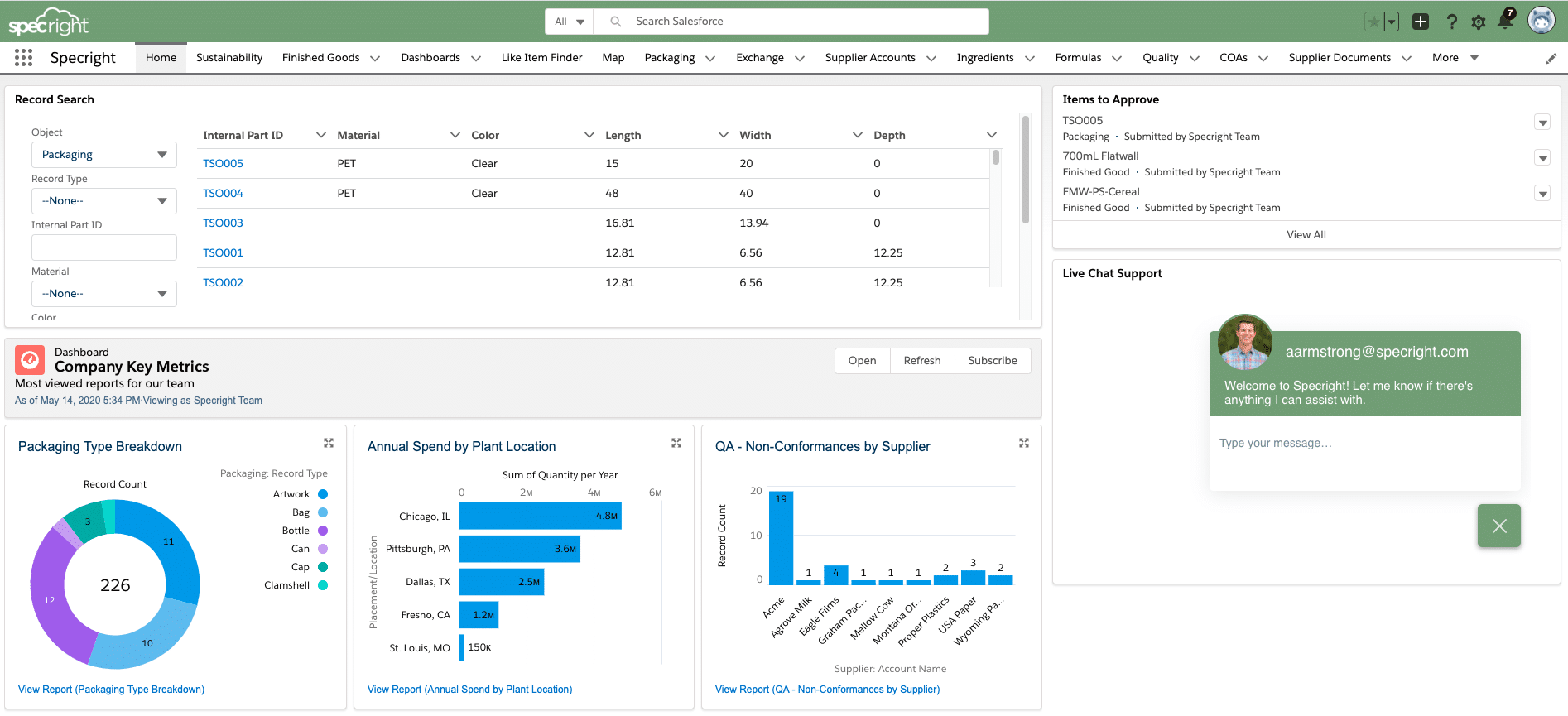Open the Color column header menu
This screenshot has height=716, width=1568.
589,135
